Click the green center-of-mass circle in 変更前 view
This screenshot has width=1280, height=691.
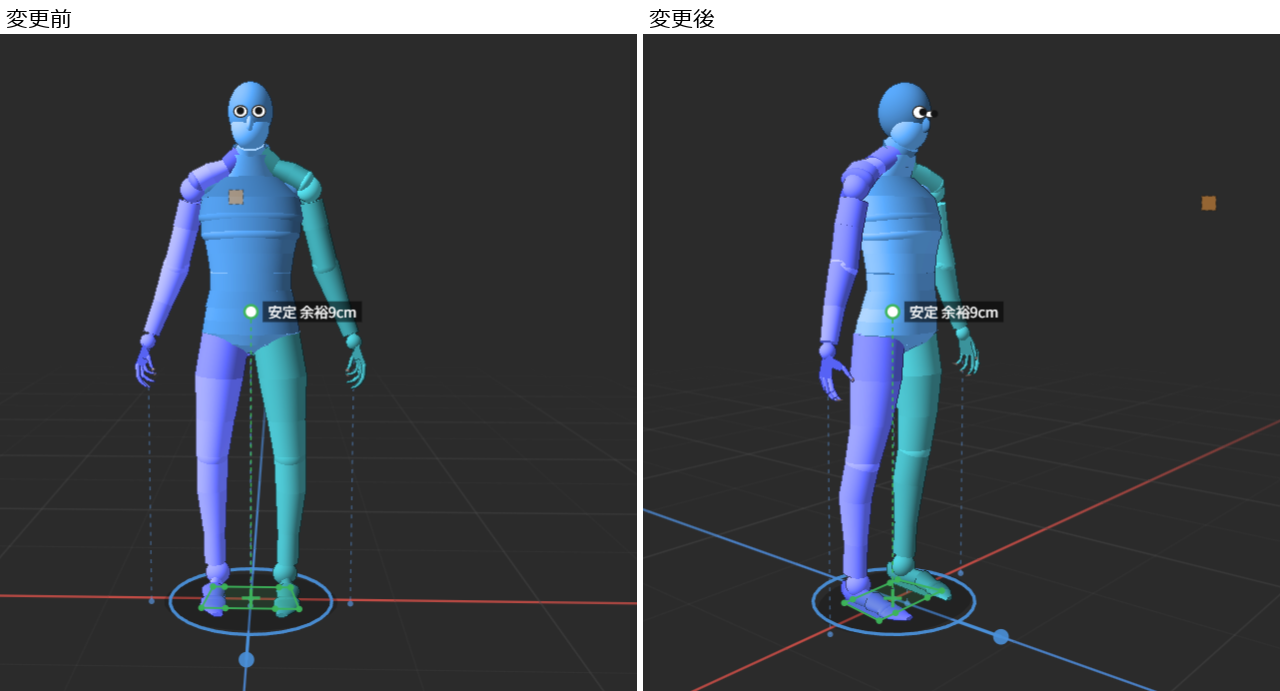251,312
